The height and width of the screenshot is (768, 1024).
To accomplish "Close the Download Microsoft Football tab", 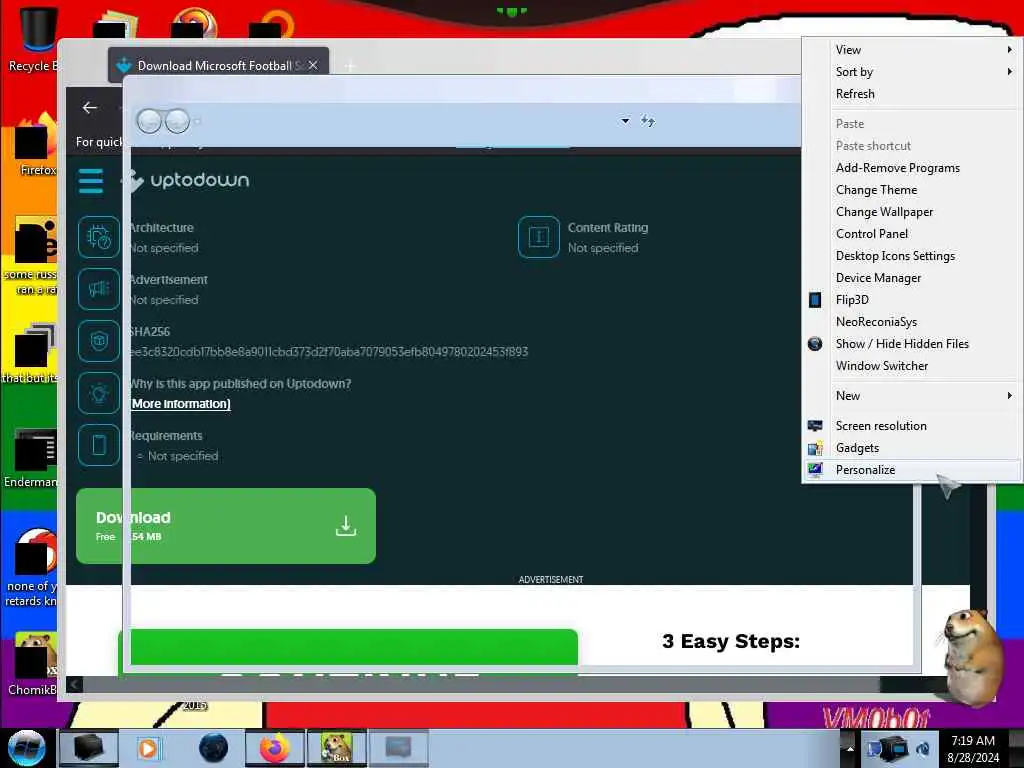I will pyautogui.click(x=313, y=65).
